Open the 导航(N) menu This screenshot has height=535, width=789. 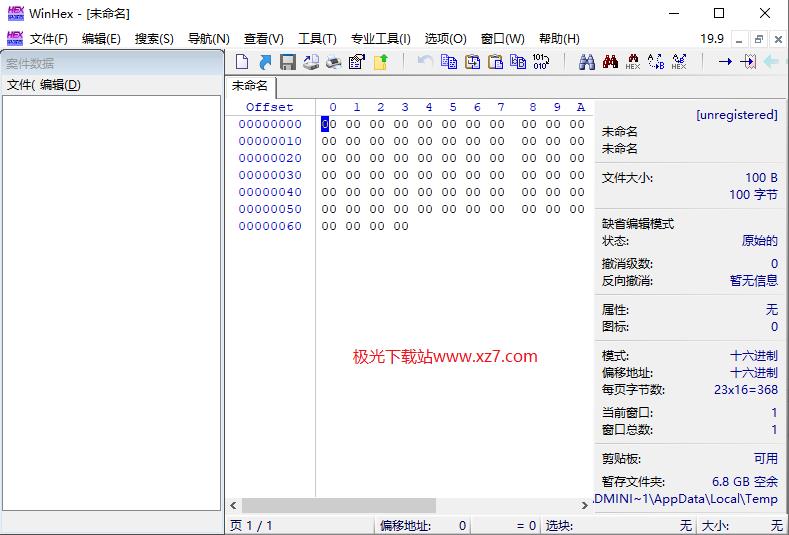(x=208, y=39)
